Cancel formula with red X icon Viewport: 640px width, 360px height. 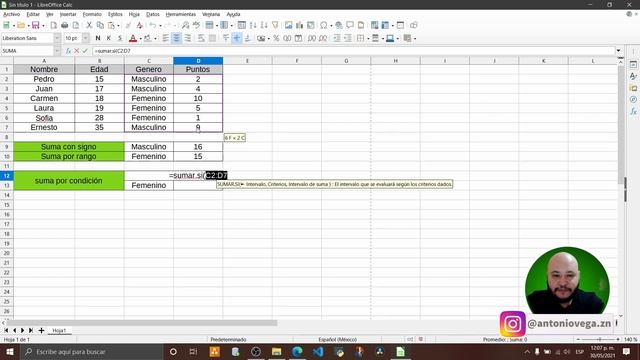click(77, 51)
